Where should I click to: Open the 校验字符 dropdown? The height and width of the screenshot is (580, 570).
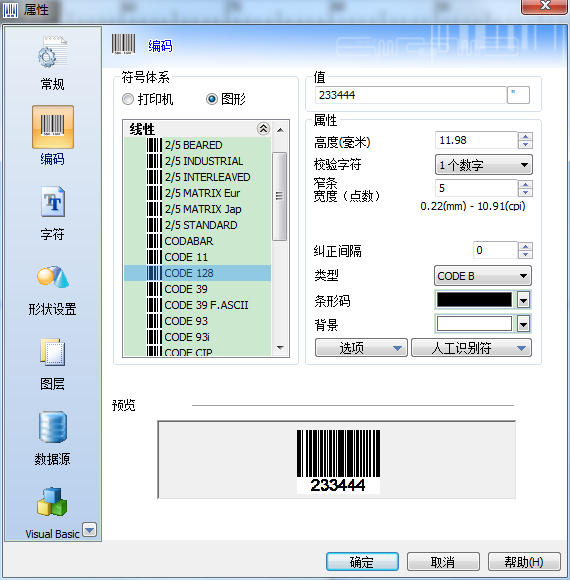tap(484, 165)
